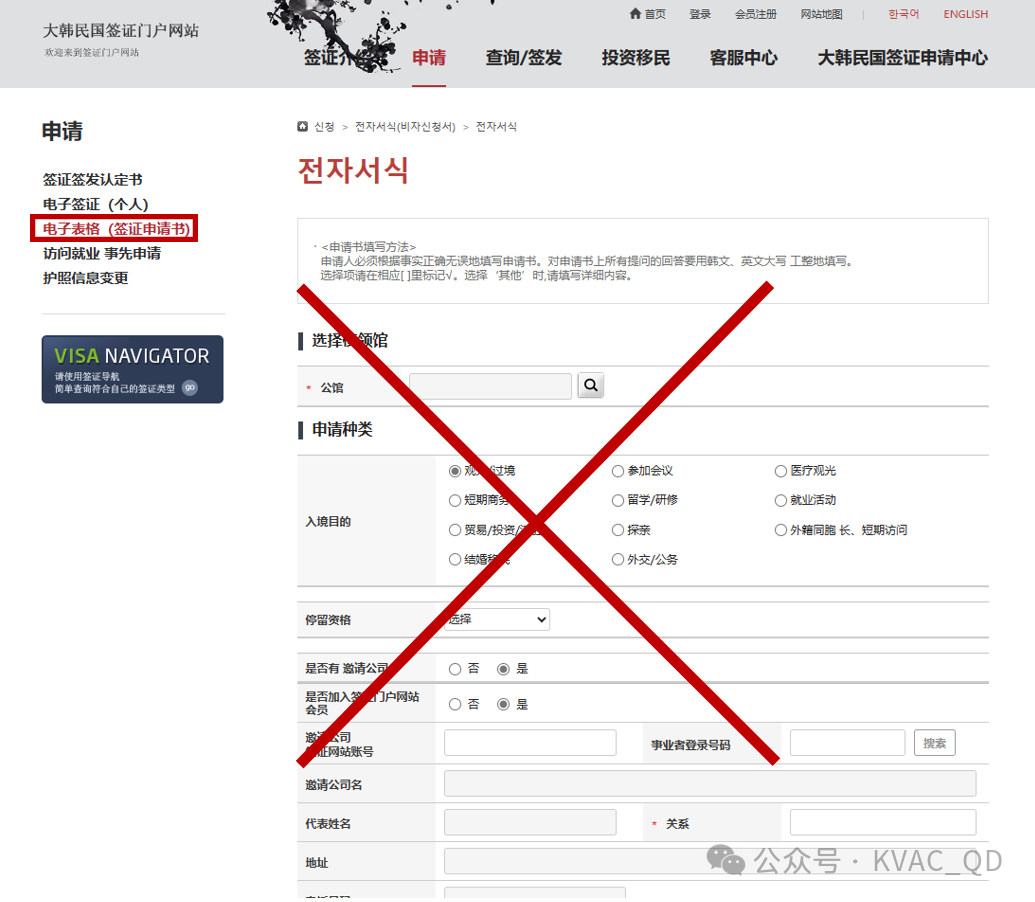Select the 医疗观光 entry purpose option
Screen dimensions: 1035x902
click(x=781, y=471)
